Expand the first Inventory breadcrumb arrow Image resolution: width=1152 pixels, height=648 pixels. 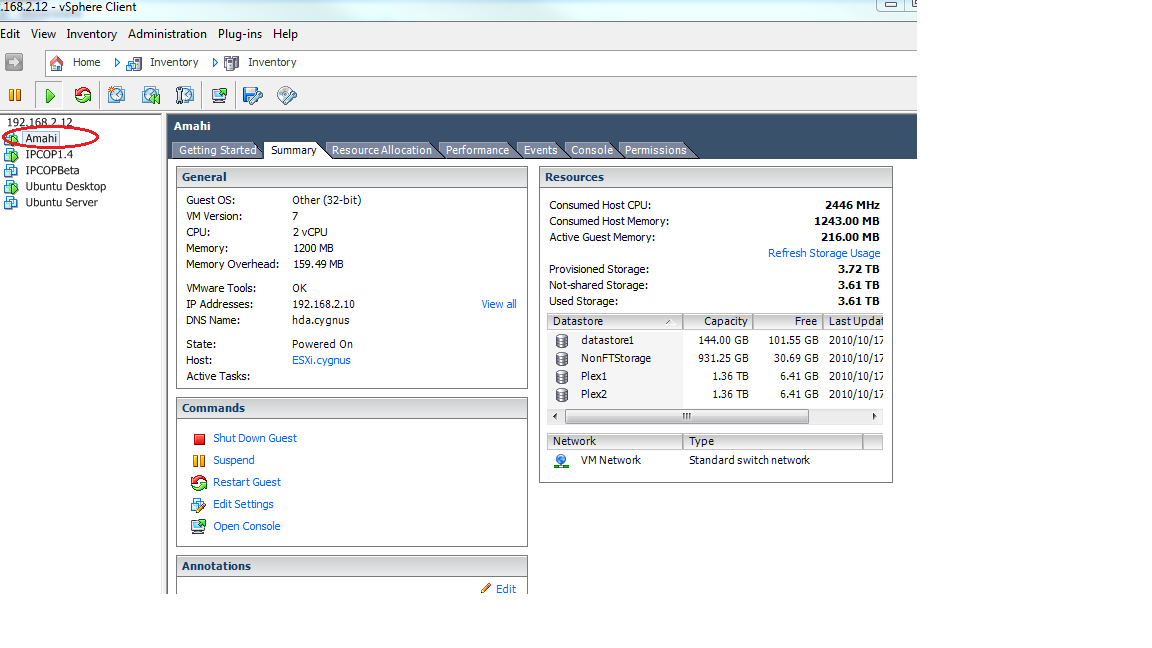pyautogui.click(x=117, y=63)
